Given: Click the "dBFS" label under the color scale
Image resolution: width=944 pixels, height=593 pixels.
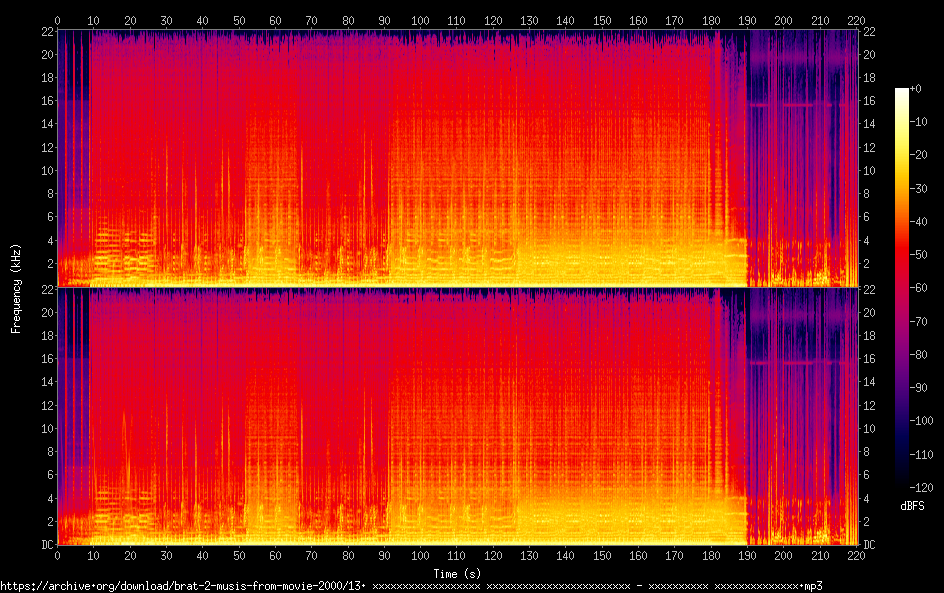Looking at the screenshot, I should coord(912,506).
